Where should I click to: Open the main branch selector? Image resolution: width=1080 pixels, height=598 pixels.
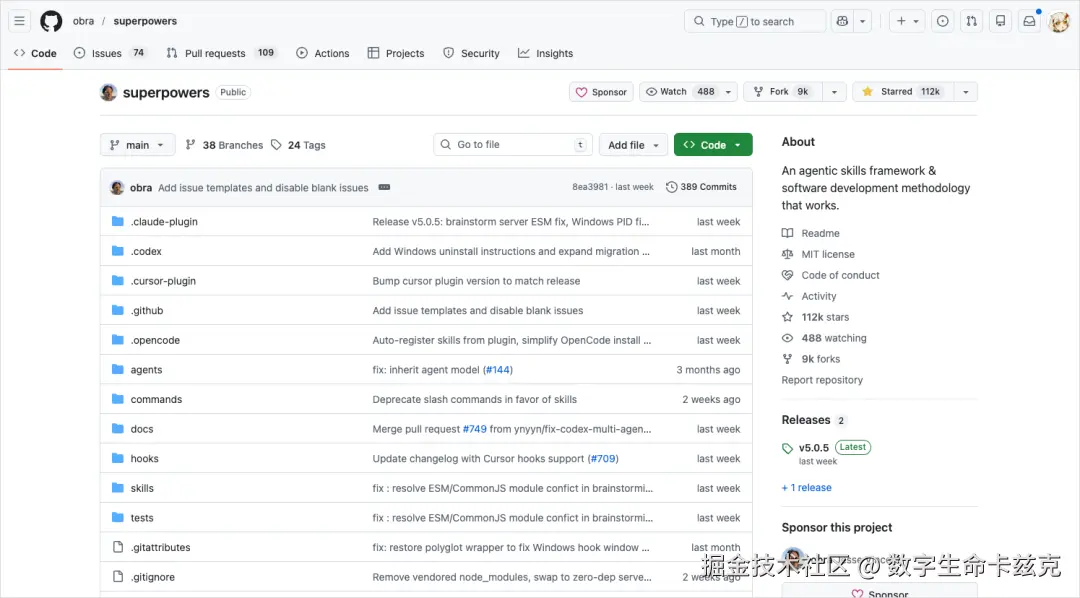pyautogui.click(x=138, y=145)
